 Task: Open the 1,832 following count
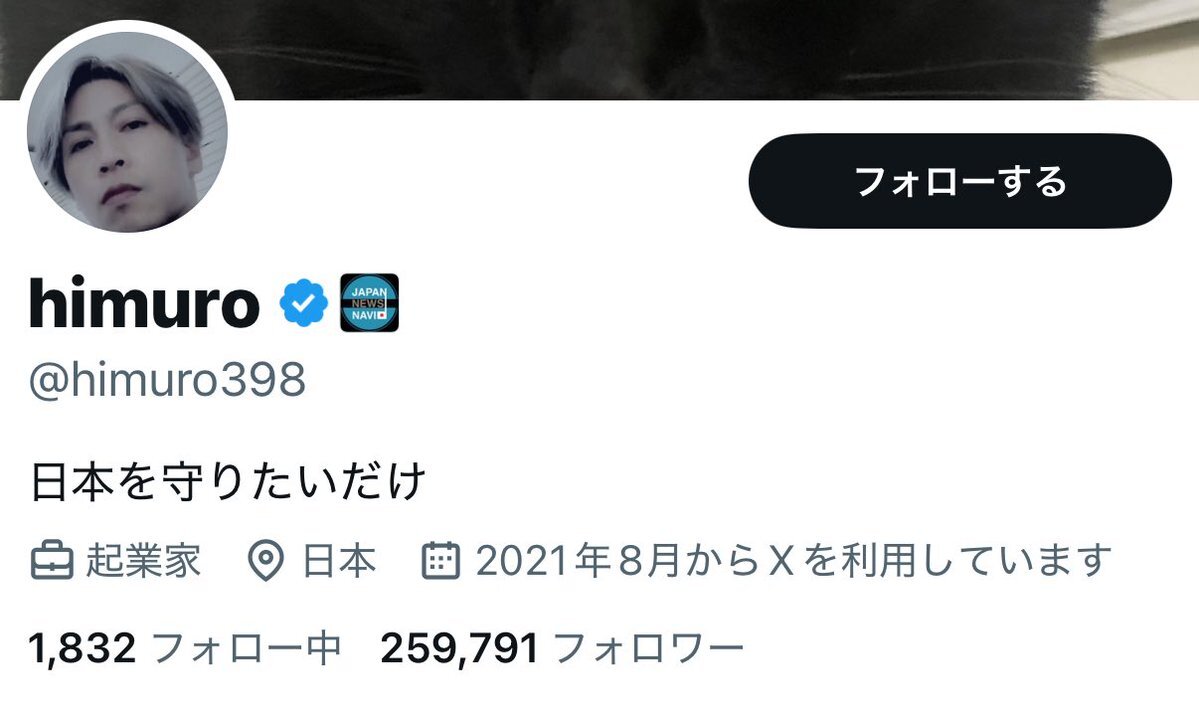pyautogui.click(x=83, y=648)
